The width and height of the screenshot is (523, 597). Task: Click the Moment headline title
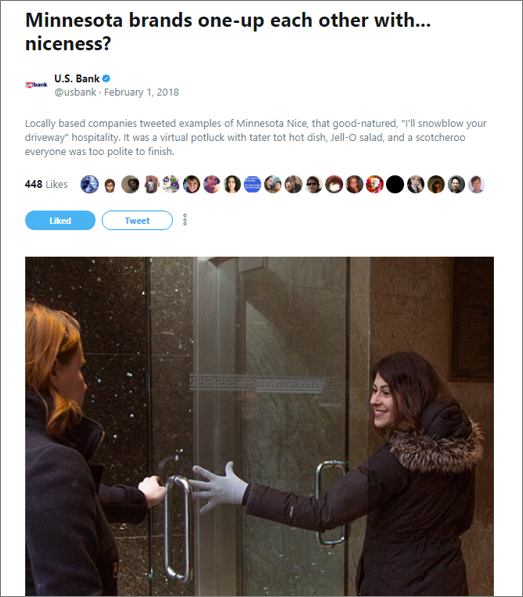(228, 31)
